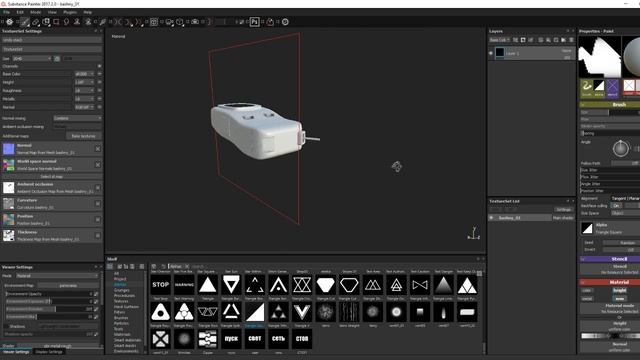Open the Normal mixing Combine dropdown
The width and height of the screenshot is (640, 360).
click(x=78, y=118)
